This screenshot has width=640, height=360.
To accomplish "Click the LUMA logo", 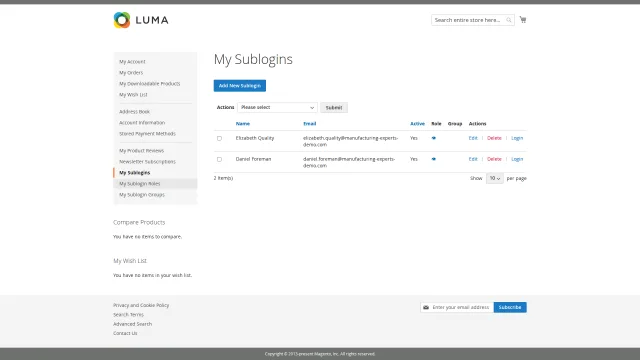I will 141,20.
